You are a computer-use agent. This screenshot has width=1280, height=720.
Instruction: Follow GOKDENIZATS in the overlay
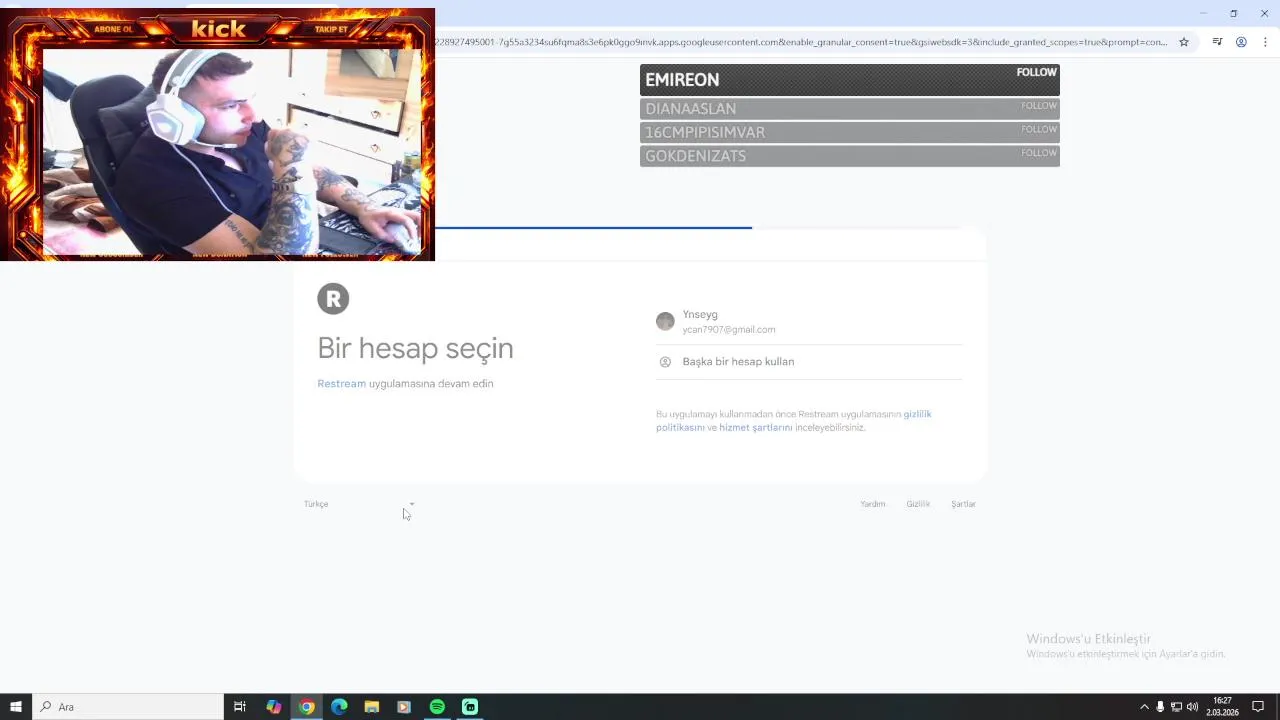tap(1038, 153)
